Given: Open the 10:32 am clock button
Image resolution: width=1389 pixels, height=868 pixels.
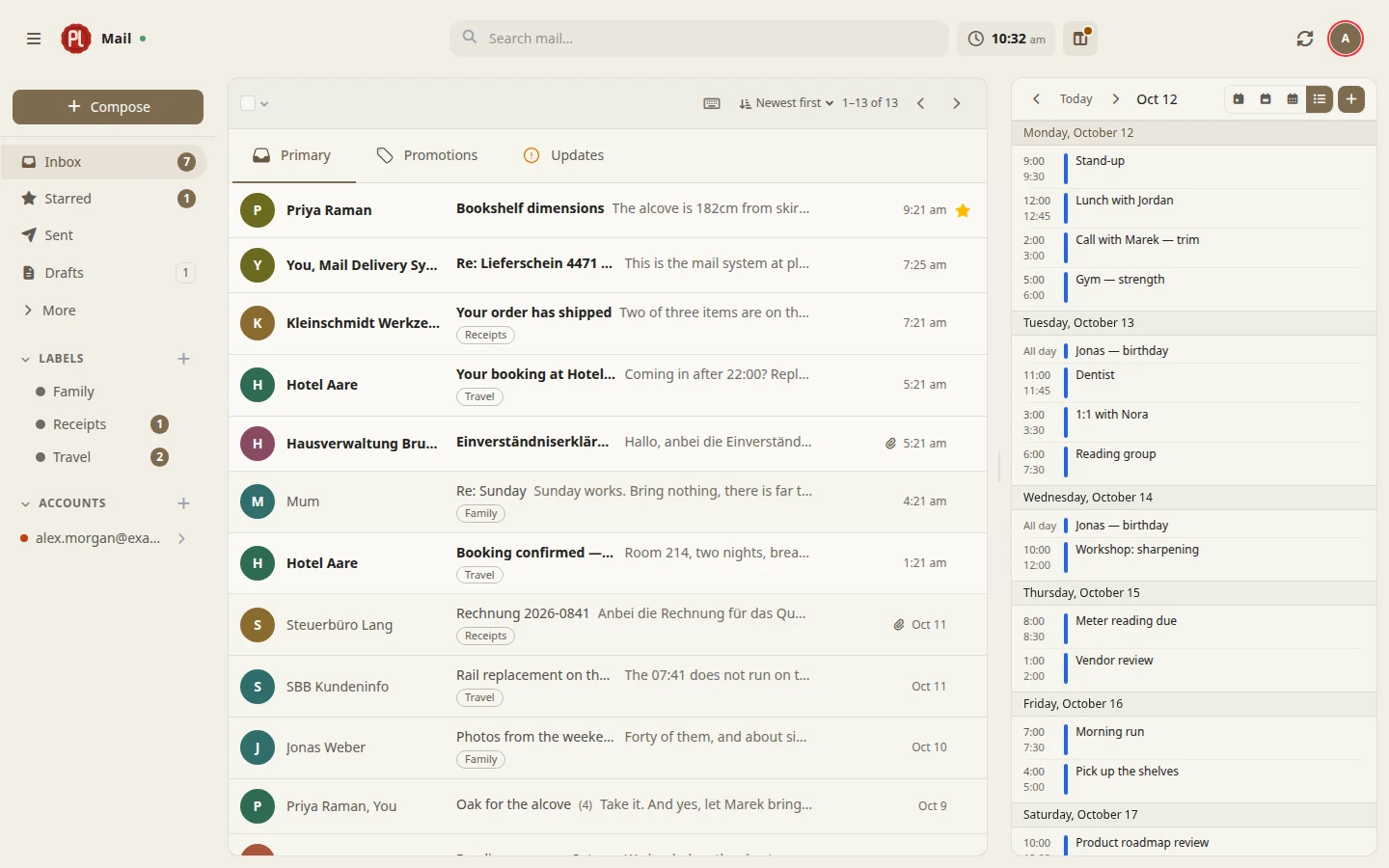Looking at the screenshot, I should click(1007, 39).
